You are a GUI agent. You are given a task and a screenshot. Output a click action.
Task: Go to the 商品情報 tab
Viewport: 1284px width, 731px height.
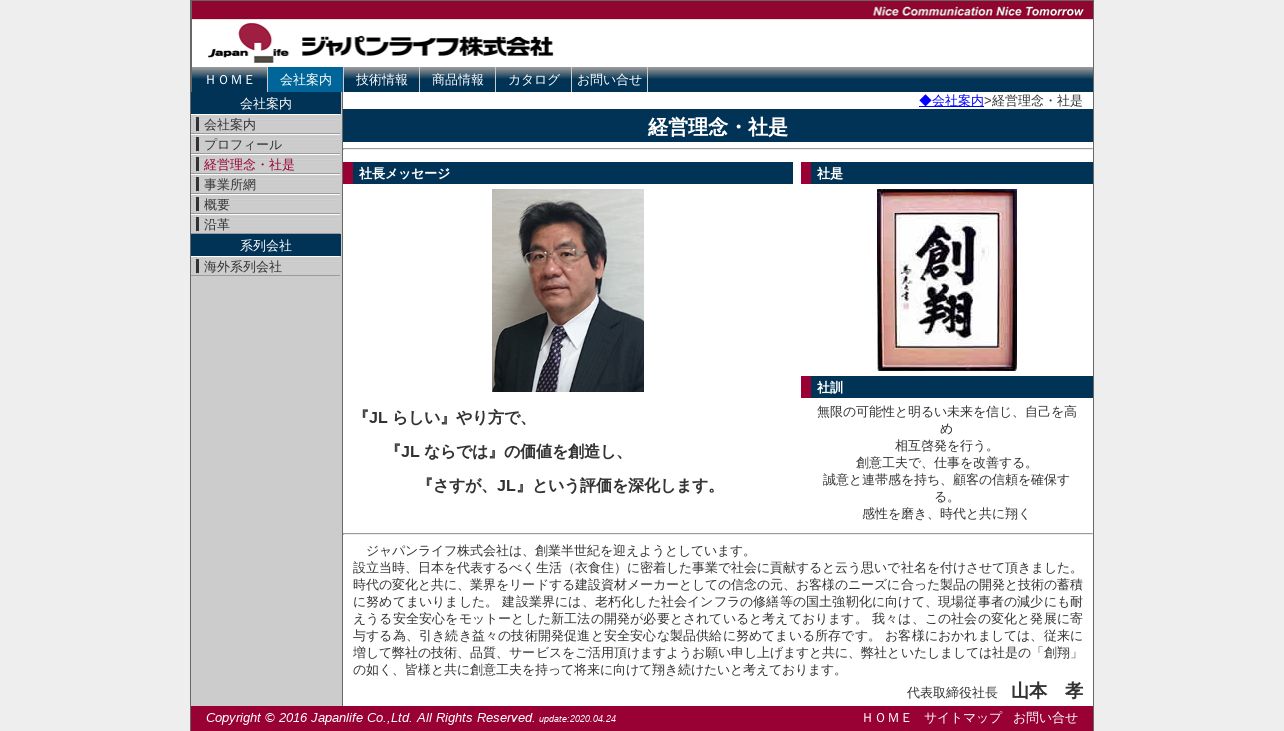[458, 80]
